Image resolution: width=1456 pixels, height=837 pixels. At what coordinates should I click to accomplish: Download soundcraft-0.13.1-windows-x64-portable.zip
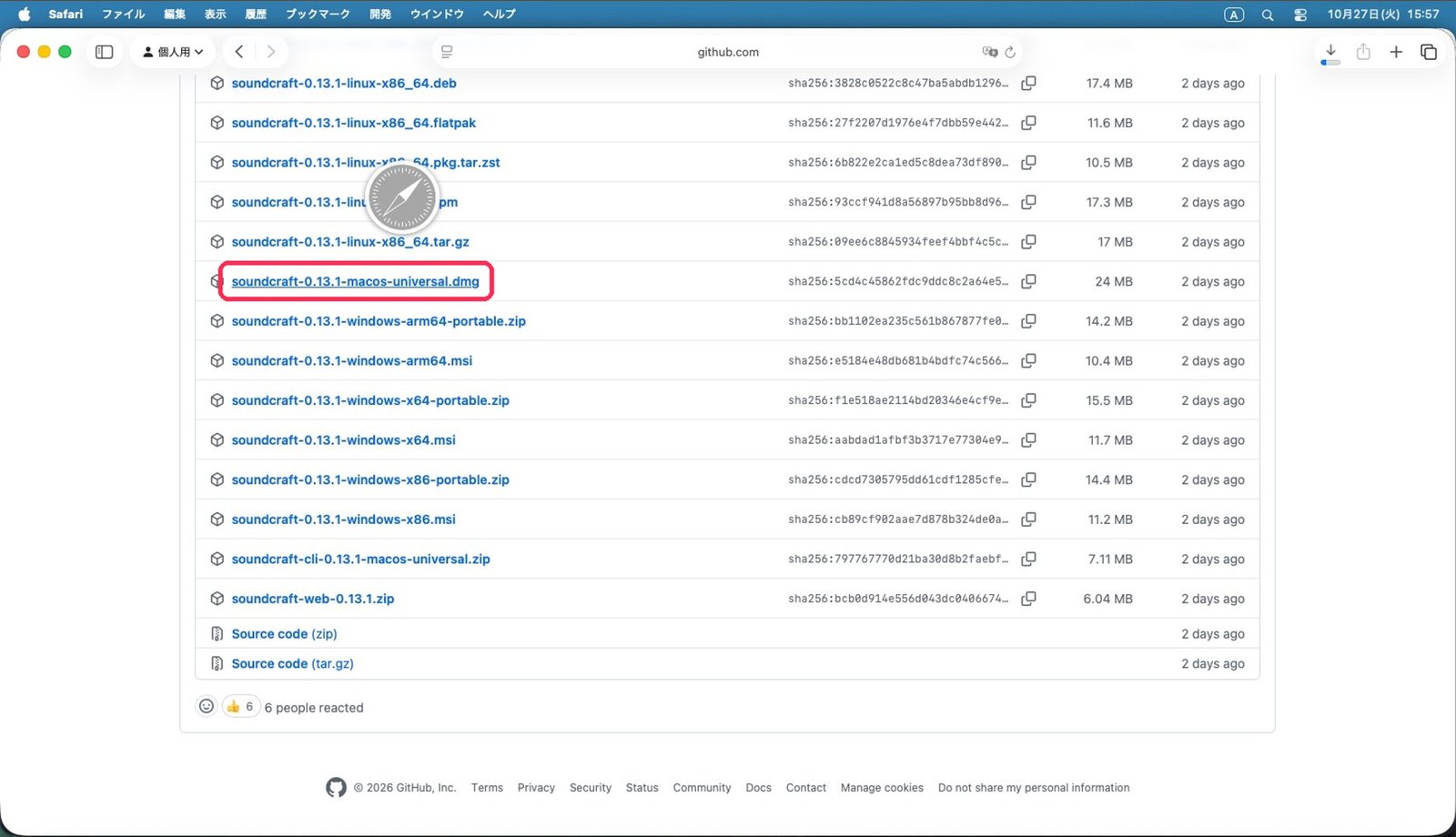click(x=370, y=400)
